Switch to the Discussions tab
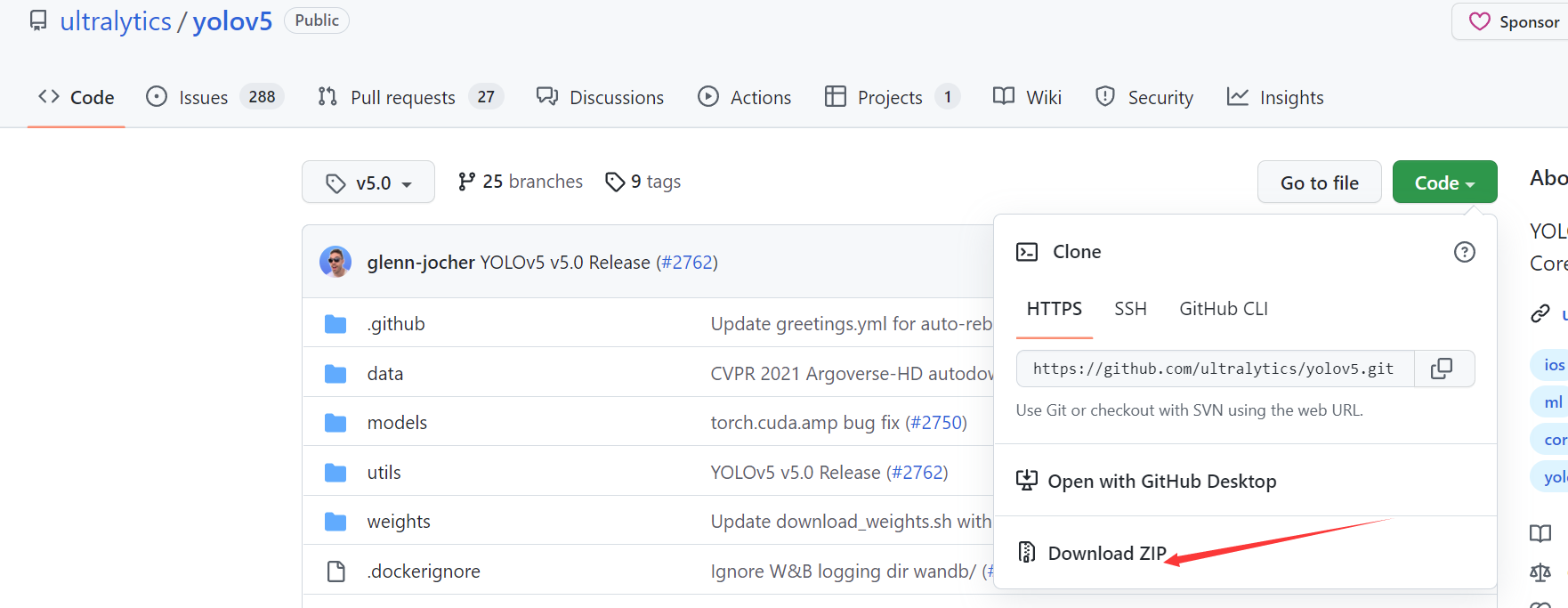1568x608 pixels. [x=600, y=97]
